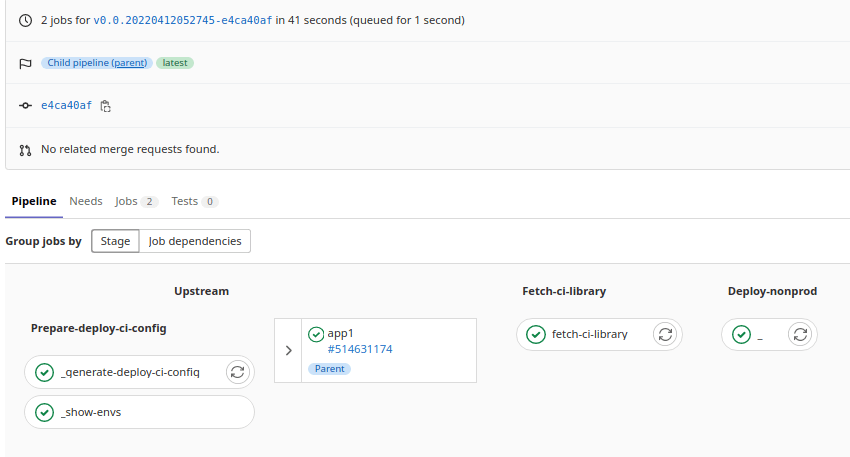This screenshot has height=457, width=850.
Task: Open the v0.0.20220412052745-e4ca40af ref link
Action: (182, 20)
